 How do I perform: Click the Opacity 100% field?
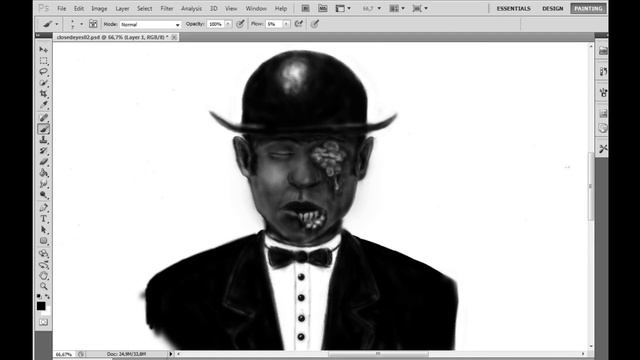tap(216, 24)
